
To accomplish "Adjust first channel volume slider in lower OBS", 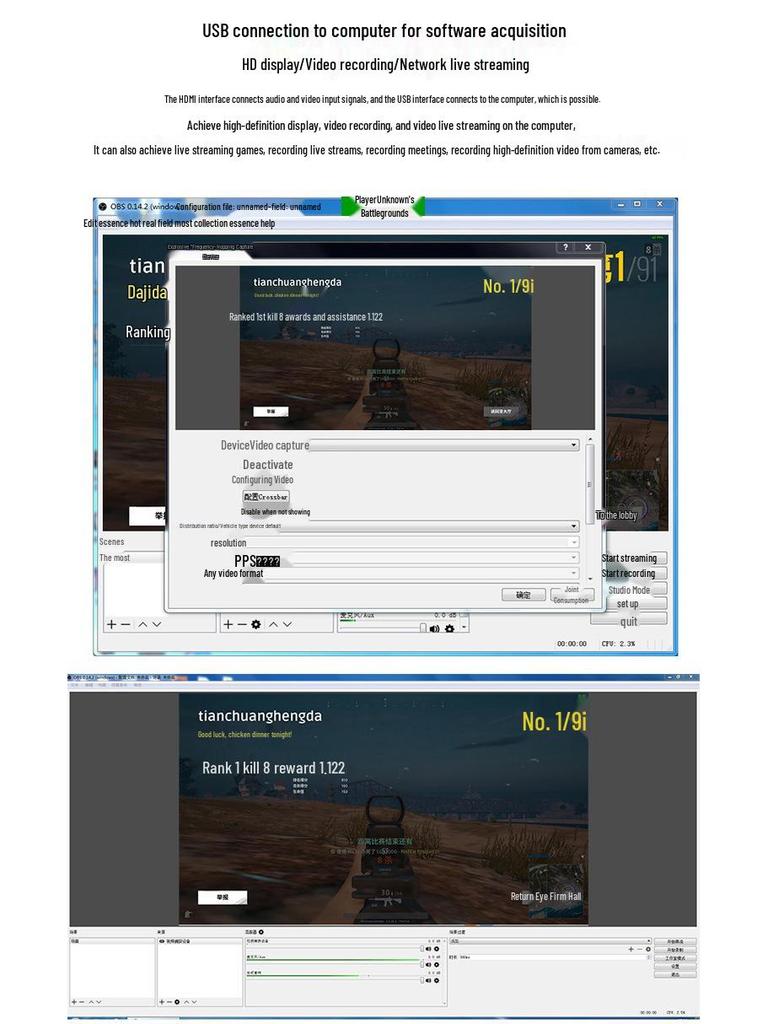I will [x=422, y=948].
